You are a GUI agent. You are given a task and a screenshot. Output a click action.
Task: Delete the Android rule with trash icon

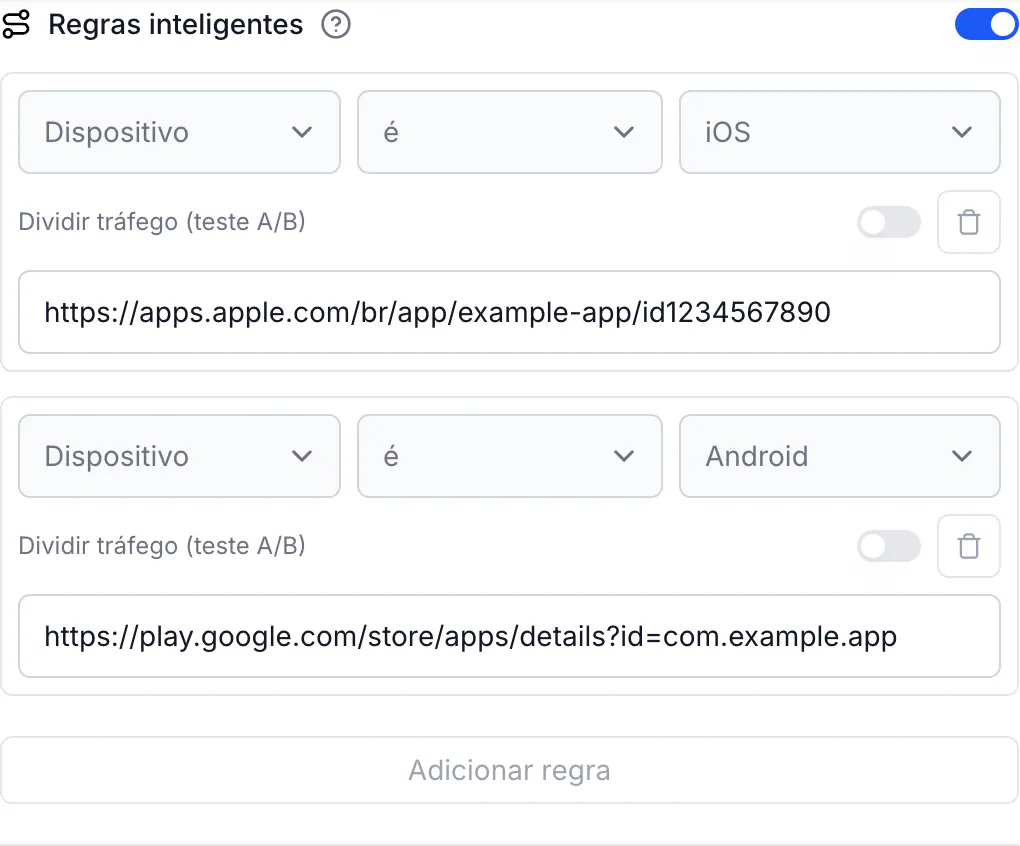[969, 546]
